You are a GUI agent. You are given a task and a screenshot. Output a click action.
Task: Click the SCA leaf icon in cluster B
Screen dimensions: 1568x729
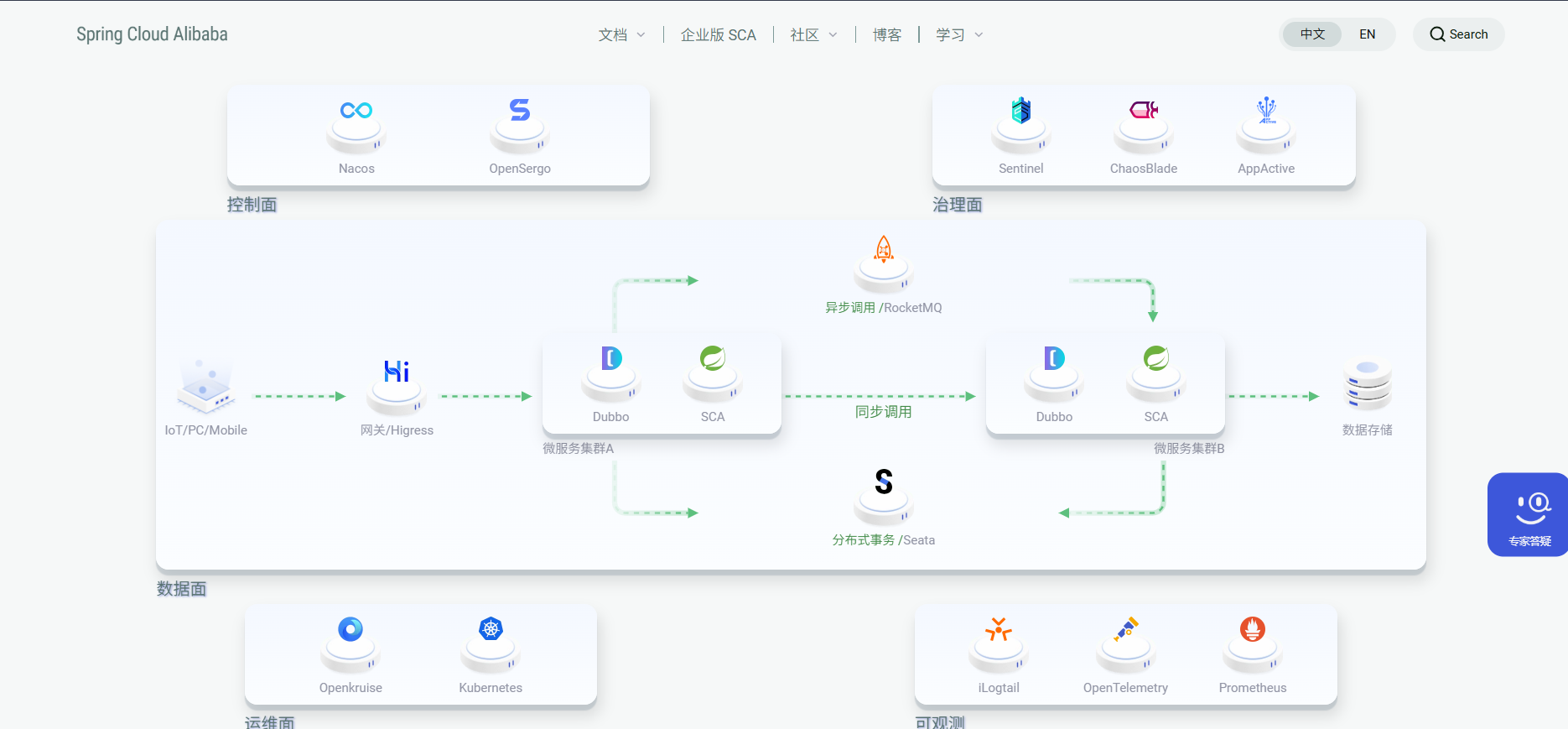click(1156, 358)
